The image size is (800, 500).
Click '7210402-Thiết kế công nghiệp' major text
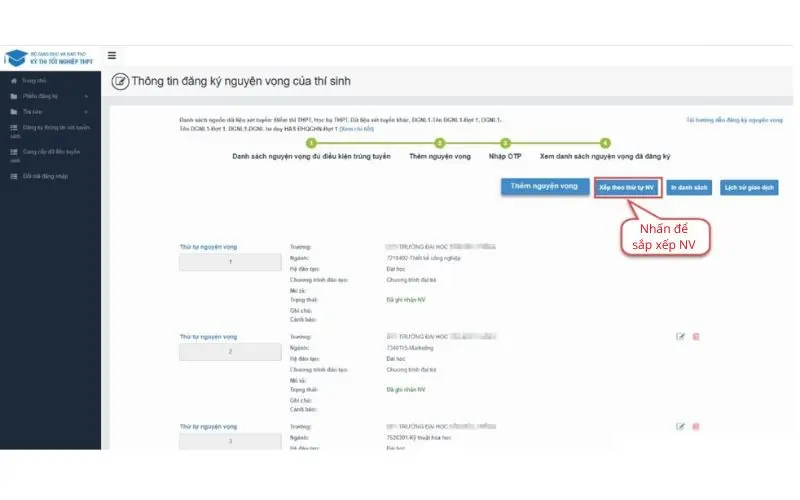click(423, 258)
